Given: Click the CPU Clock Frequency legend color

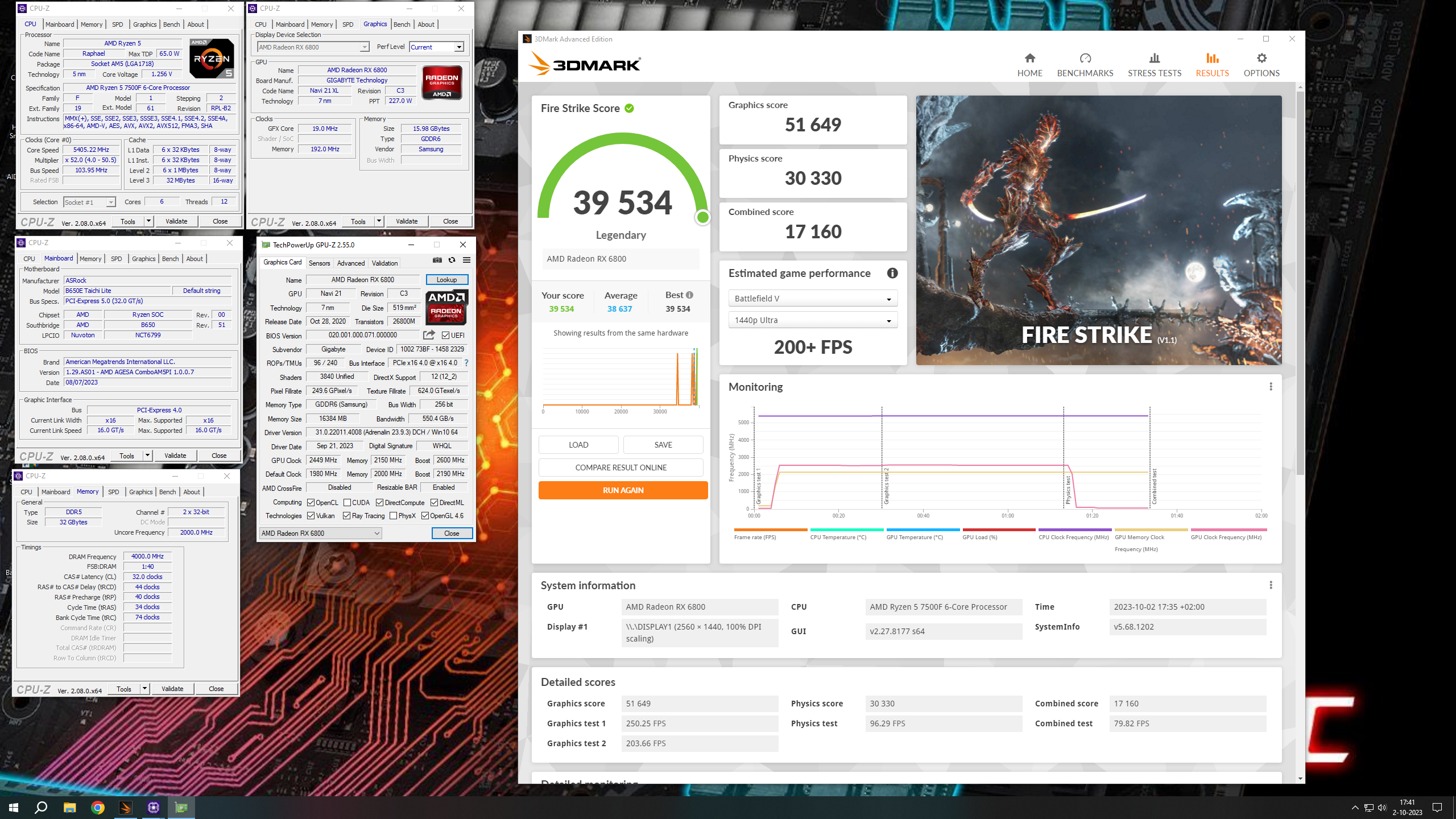Looking at the screenshot, I should [x=1075, y=530].
